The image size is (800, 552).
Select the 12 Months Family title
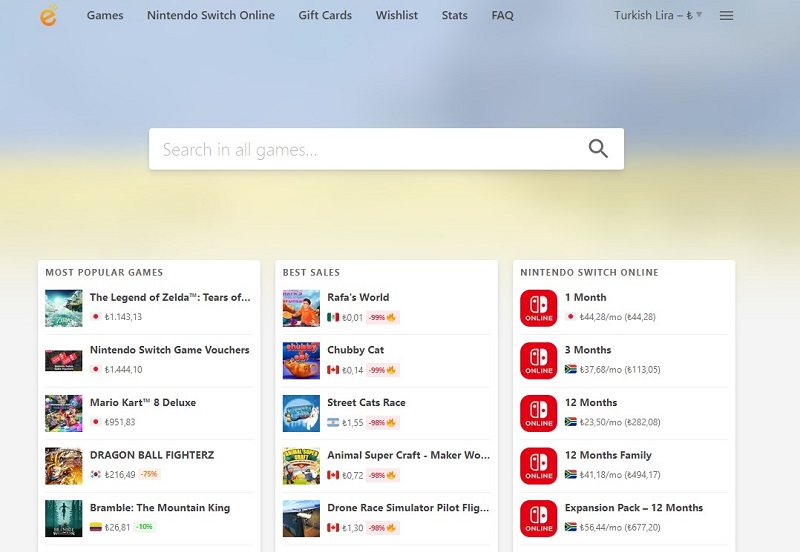click(608, 455)
